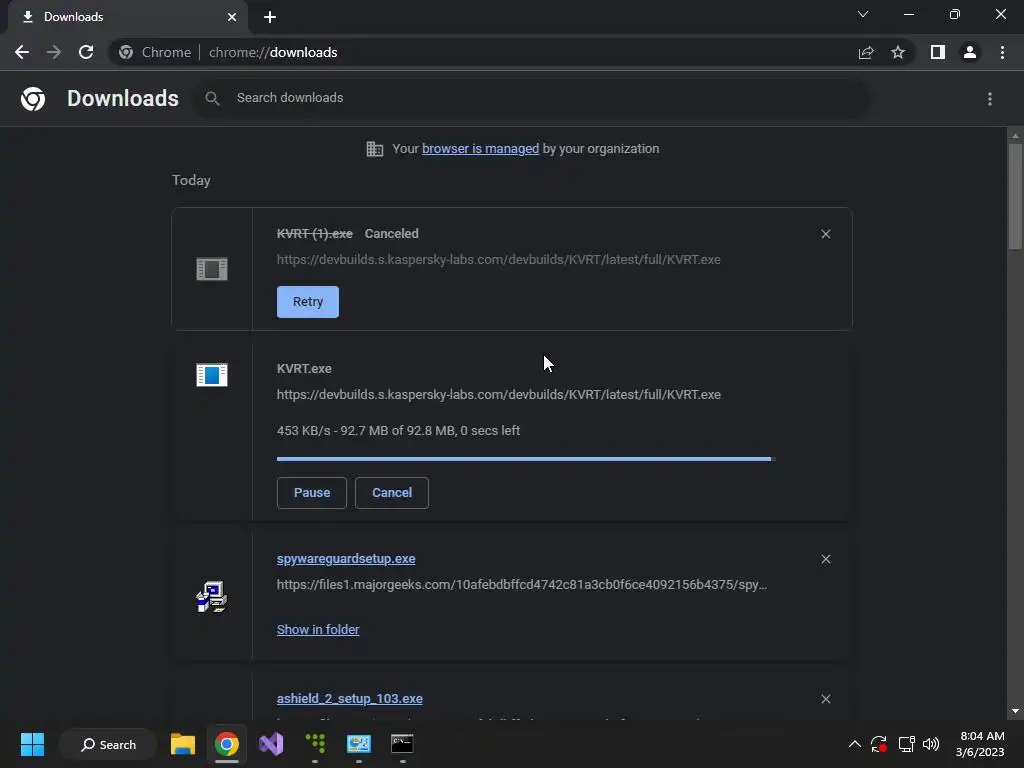Click the spywareguardsetup.exe installer icon
The image size is (1024, 768).
pos(212,597)
